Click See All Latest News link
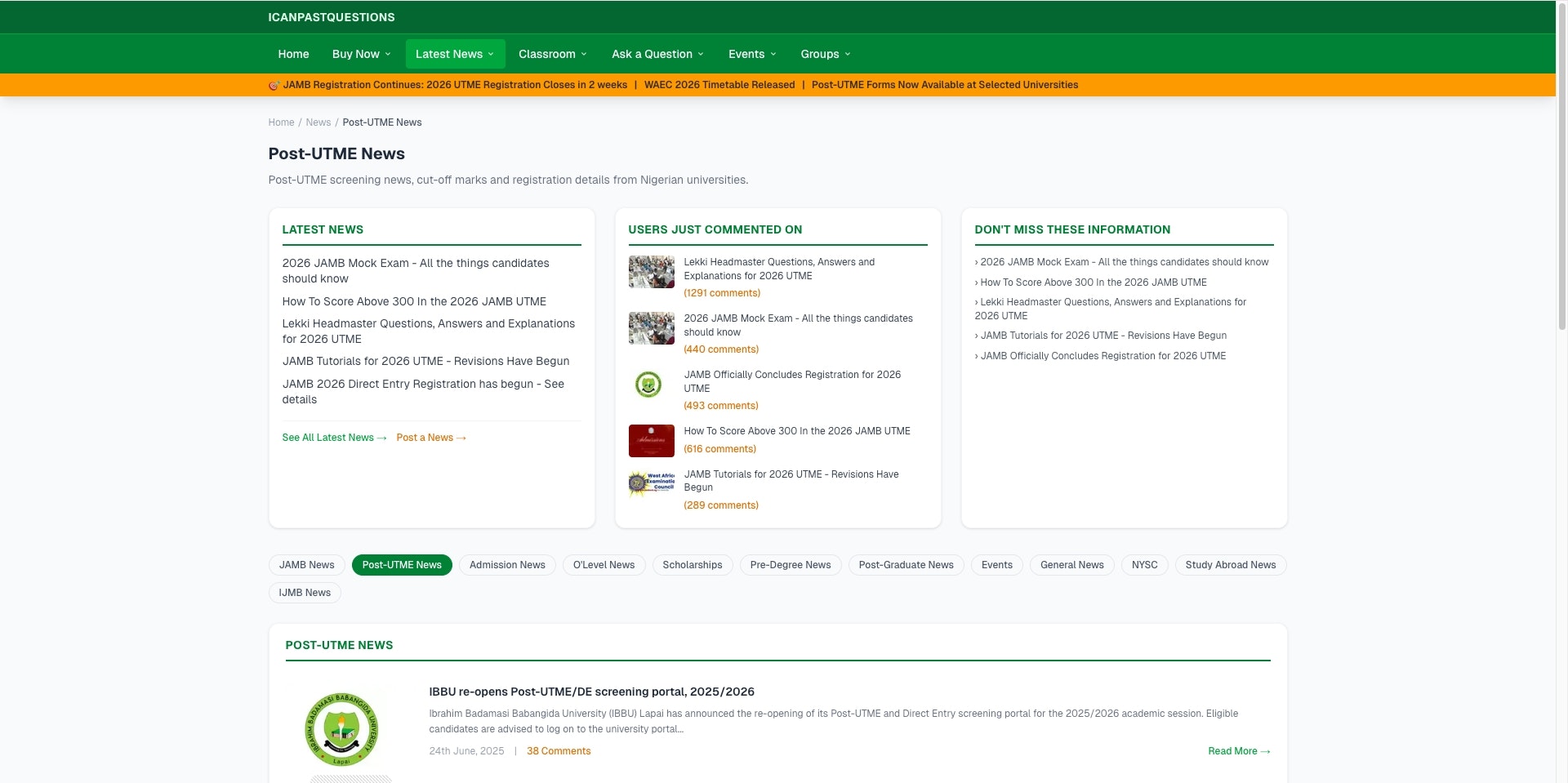This screenshot has width=1568, height=783. point(334,438)
